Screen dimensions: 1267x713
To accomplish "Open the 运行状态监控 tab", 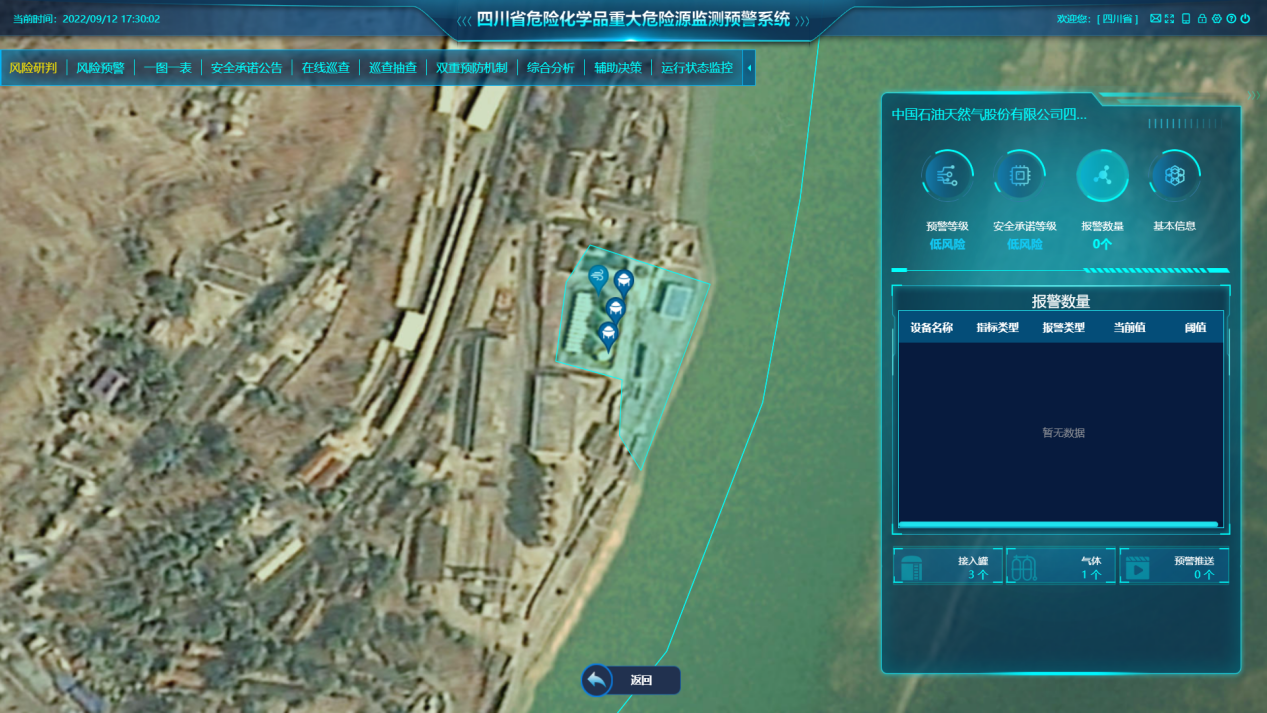I will (x=697, y=68).
